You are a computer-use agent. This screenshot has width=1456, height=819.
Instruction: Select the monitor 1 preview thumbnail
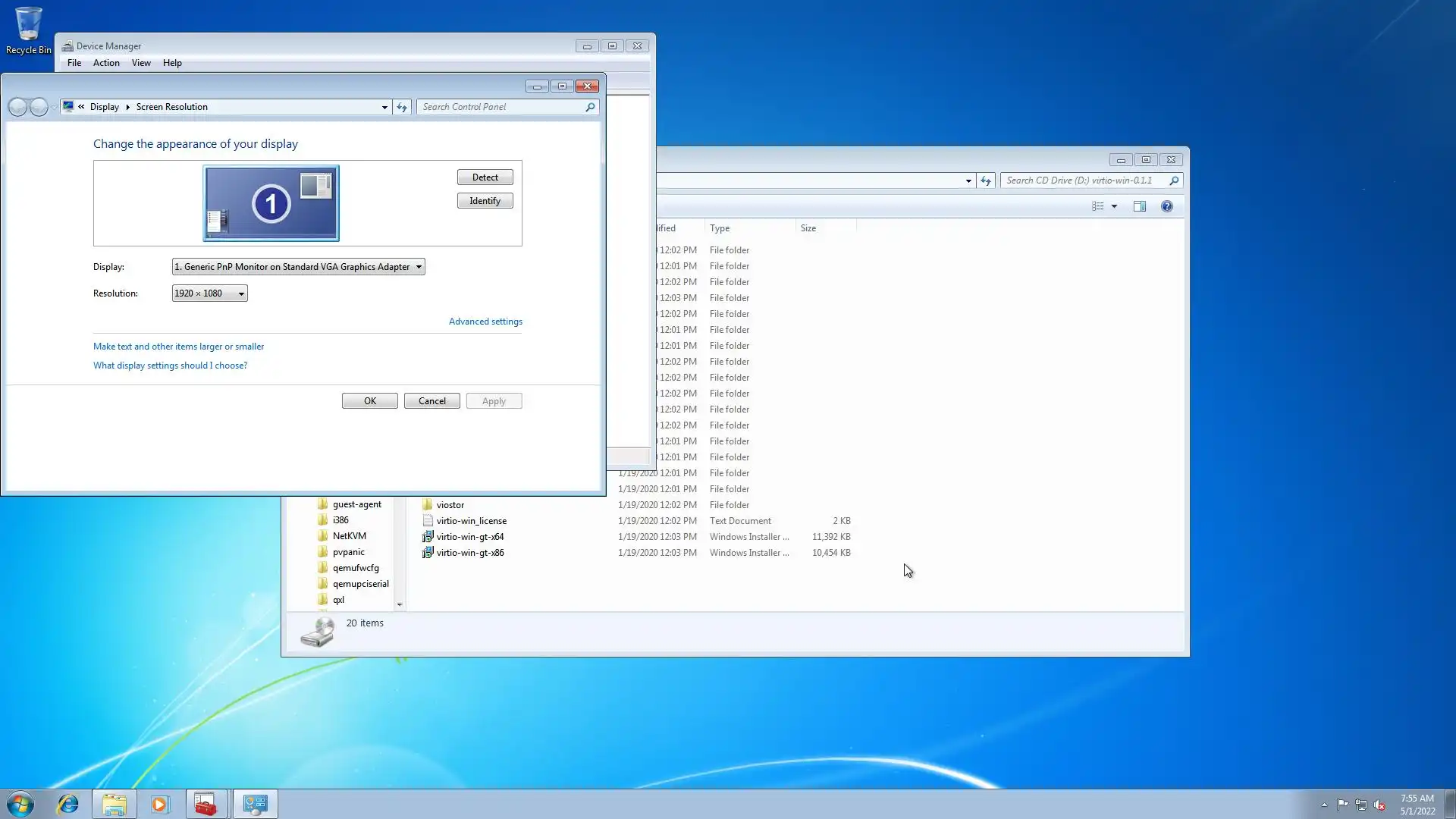(271, 203)
